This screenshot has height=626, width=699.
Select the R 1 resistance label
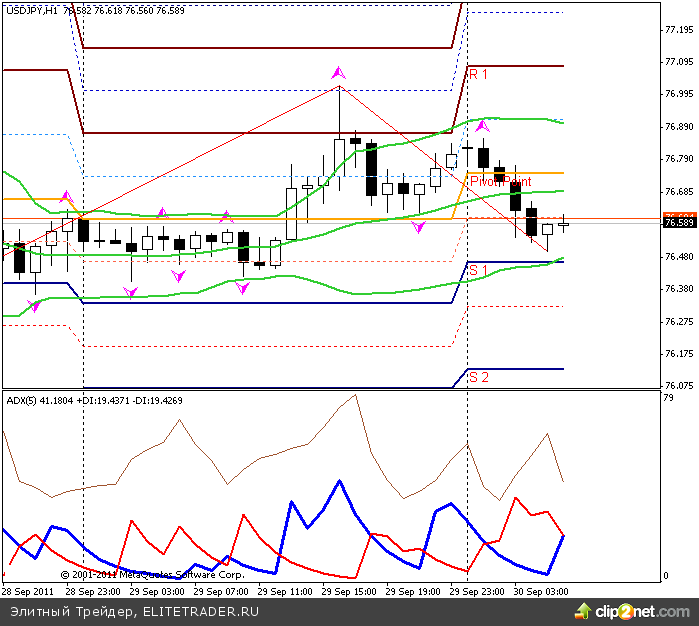coord(478,74)
